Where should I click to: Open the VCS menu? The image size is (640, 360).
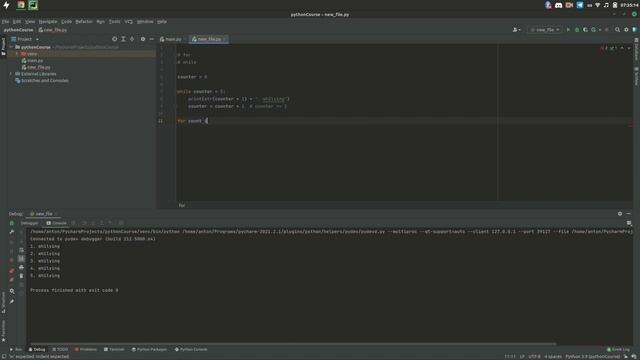point(129,22)
